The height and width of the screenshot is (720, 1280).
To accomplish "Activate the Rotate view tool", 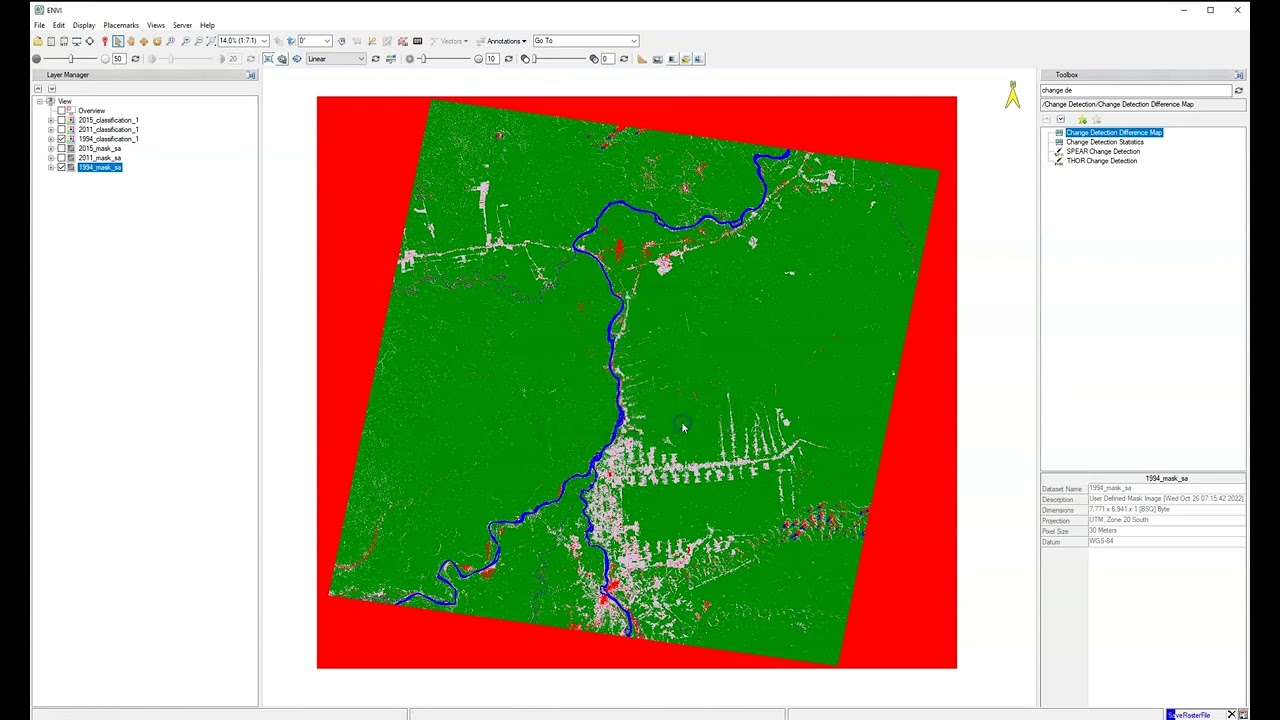I will [157, 41].
